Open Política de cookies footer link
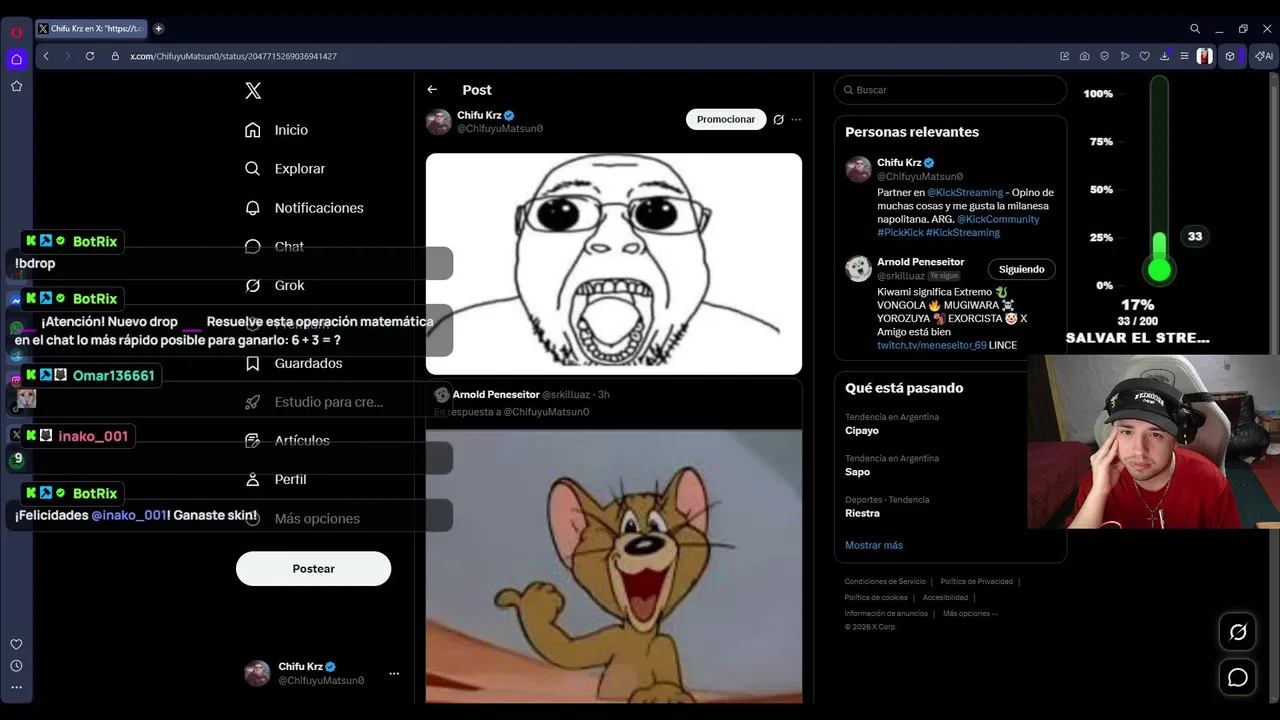Viewport: 1280px width, 720px height. pyautogui.click(x=876, y=598)
